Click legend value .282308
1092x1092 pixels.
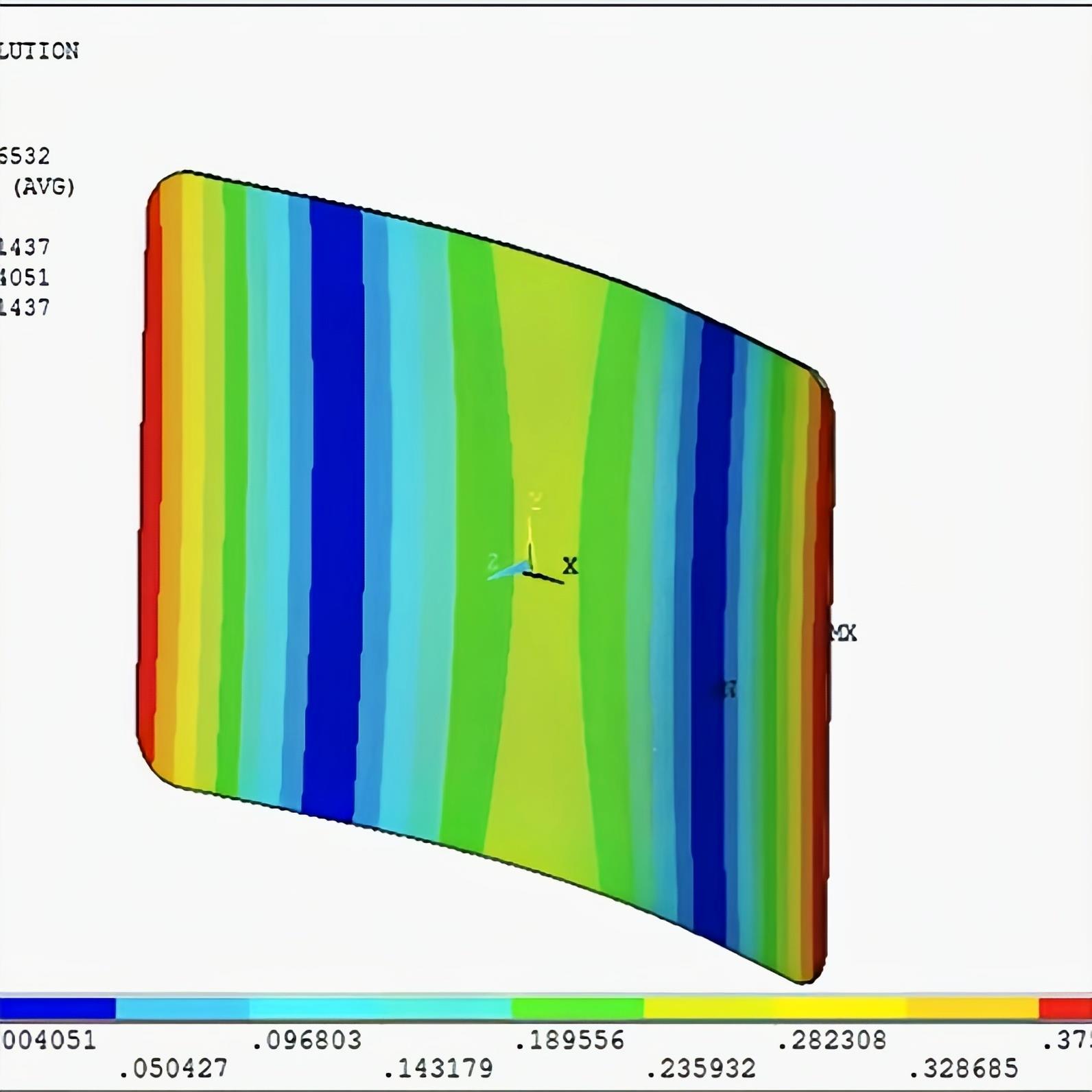[x=832, y=1041]
